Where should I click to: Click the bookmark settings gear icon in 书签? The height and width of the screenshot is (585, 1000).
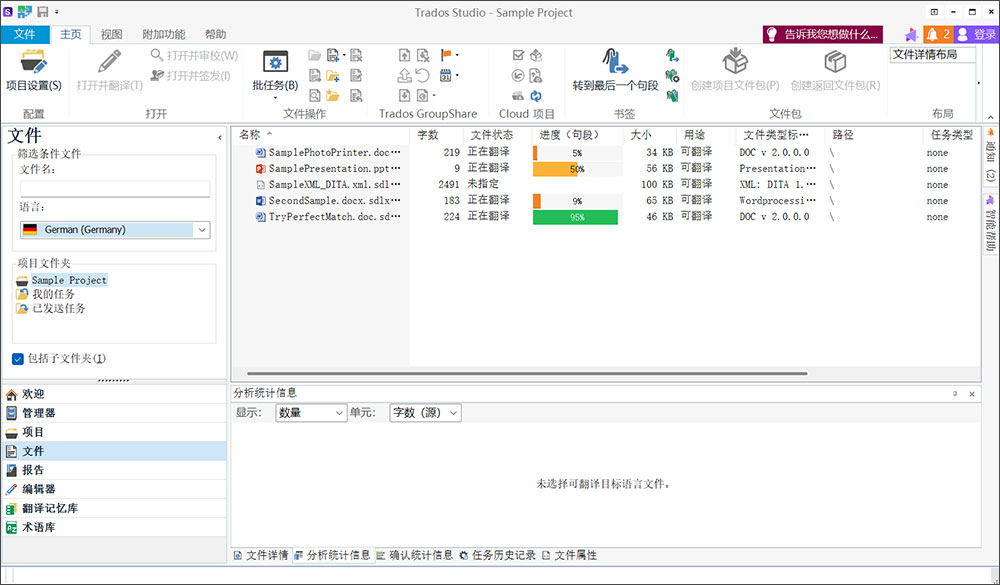coord(672,76)
